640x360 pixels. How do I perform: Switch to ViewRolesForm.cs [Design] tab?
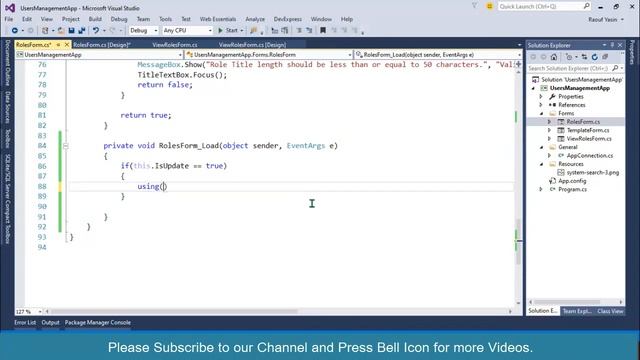[252, 45]
